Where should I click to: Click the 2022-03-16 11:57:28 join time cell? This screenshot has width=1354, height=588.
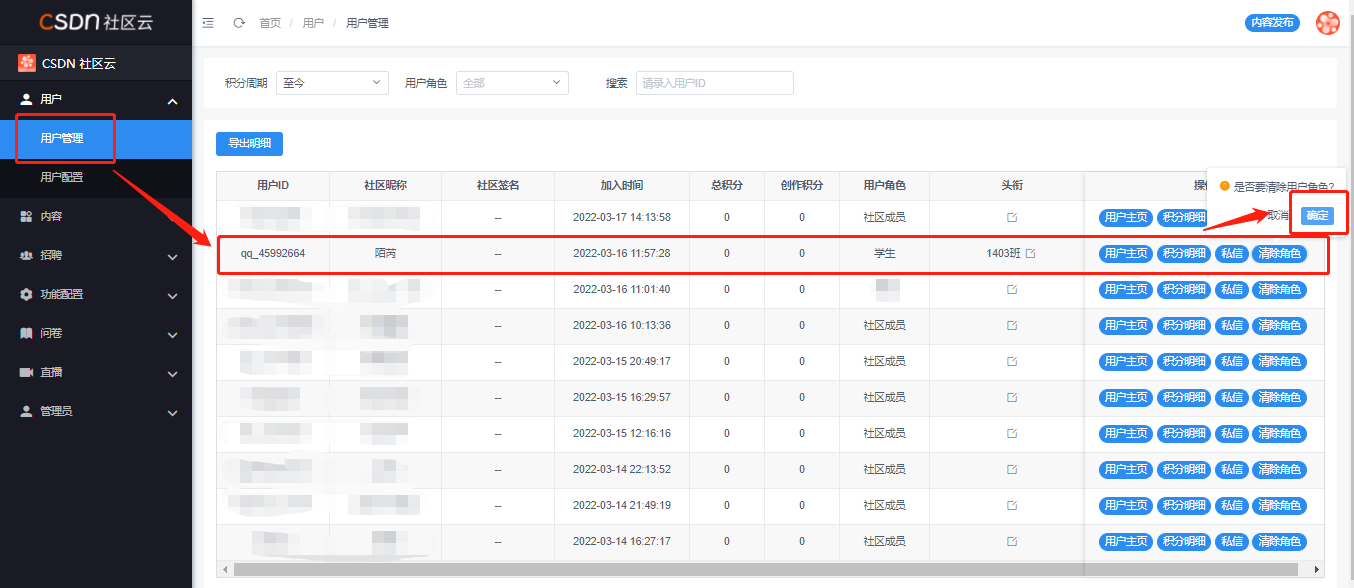(622, 253)
